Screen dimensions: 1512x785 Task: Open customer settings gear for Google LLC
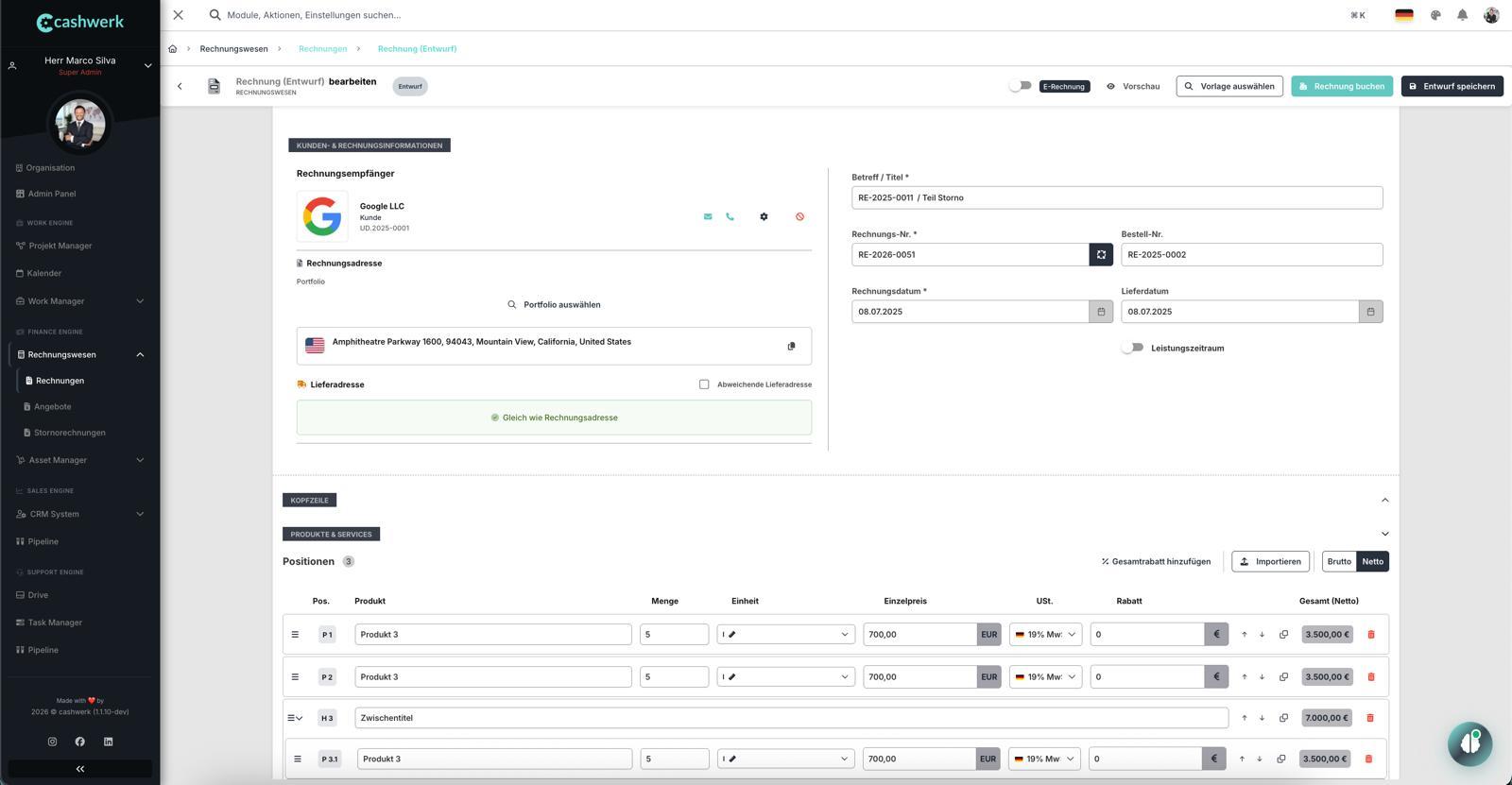tap(764, 216)
